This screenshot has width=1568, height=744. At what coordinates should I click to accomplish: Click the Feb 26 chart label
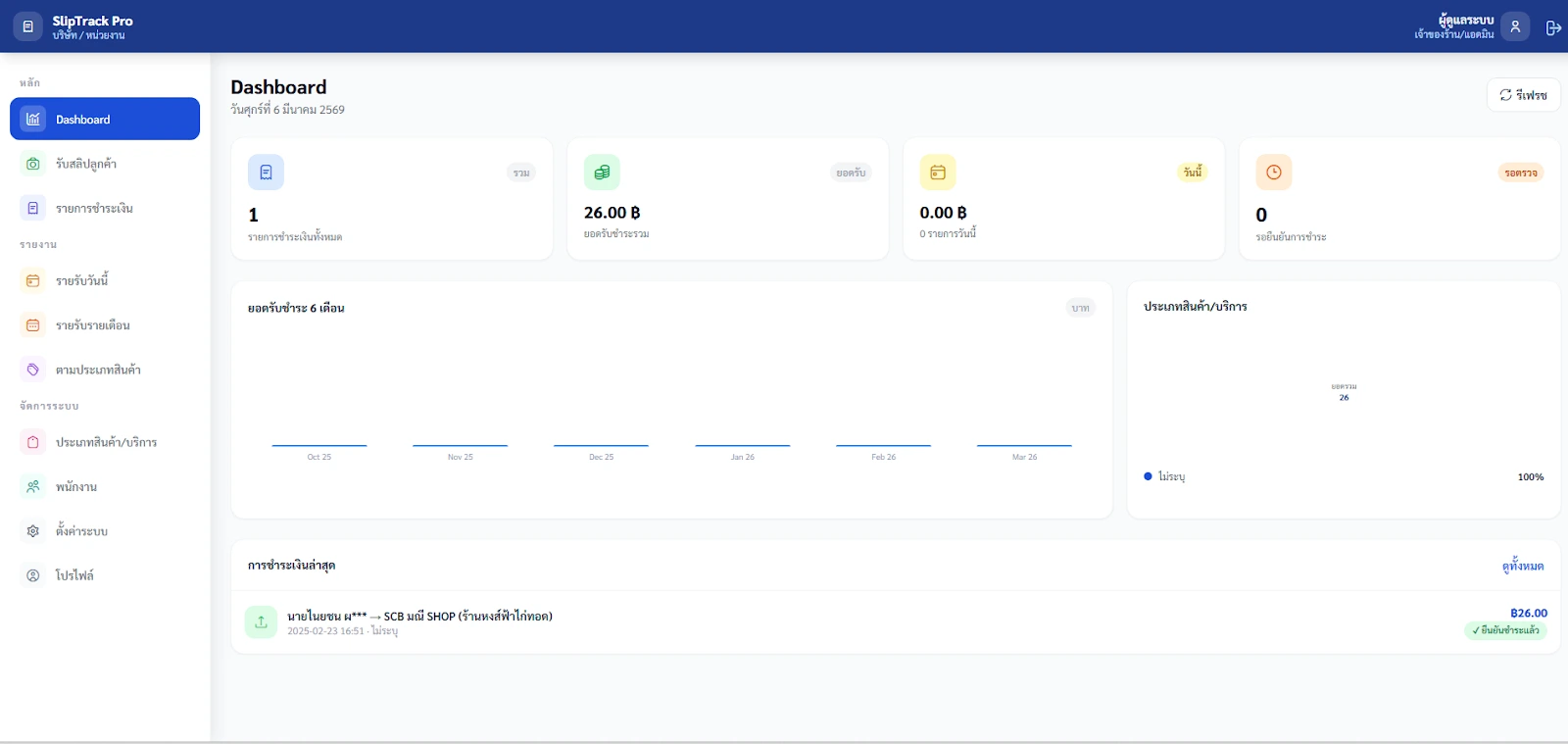coord(884,457)
